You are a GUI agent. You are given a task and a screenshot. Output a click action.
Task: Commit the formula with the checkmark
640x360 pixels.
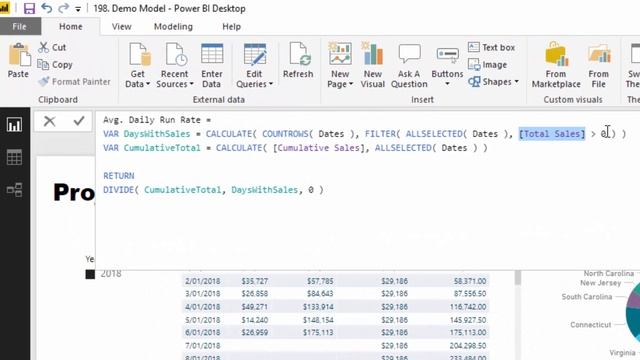tap(79, 121)
